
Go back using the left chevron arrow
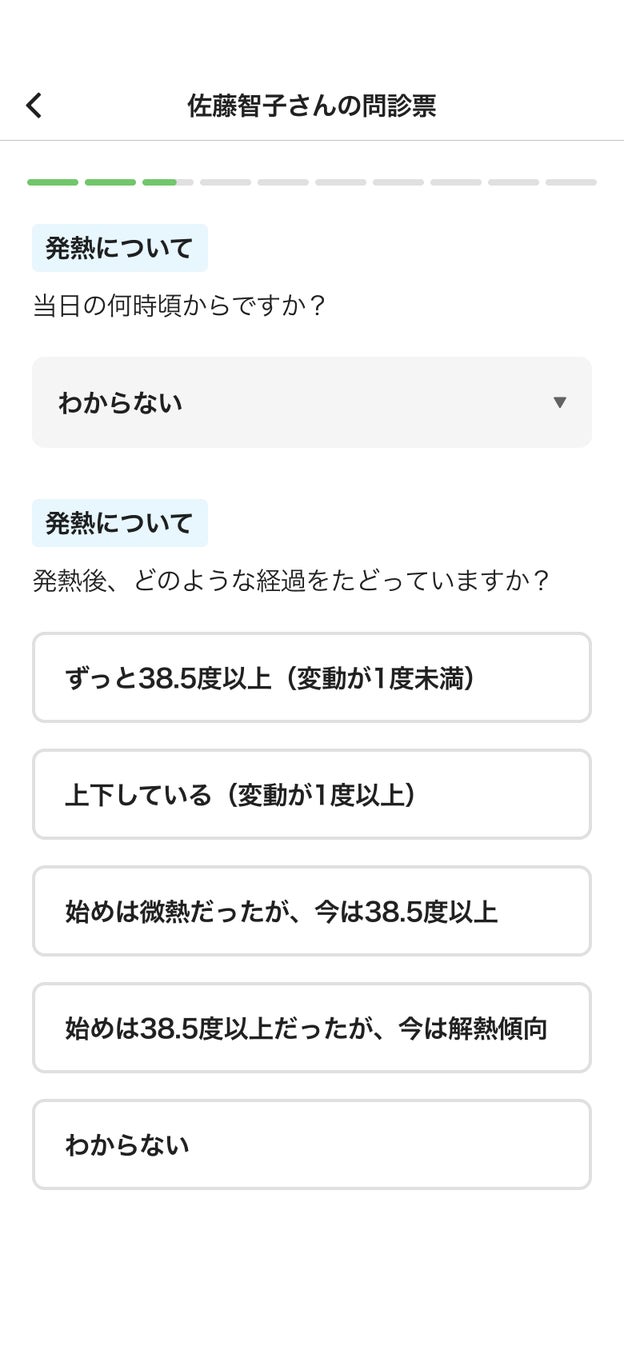click(x=34, y=106)
